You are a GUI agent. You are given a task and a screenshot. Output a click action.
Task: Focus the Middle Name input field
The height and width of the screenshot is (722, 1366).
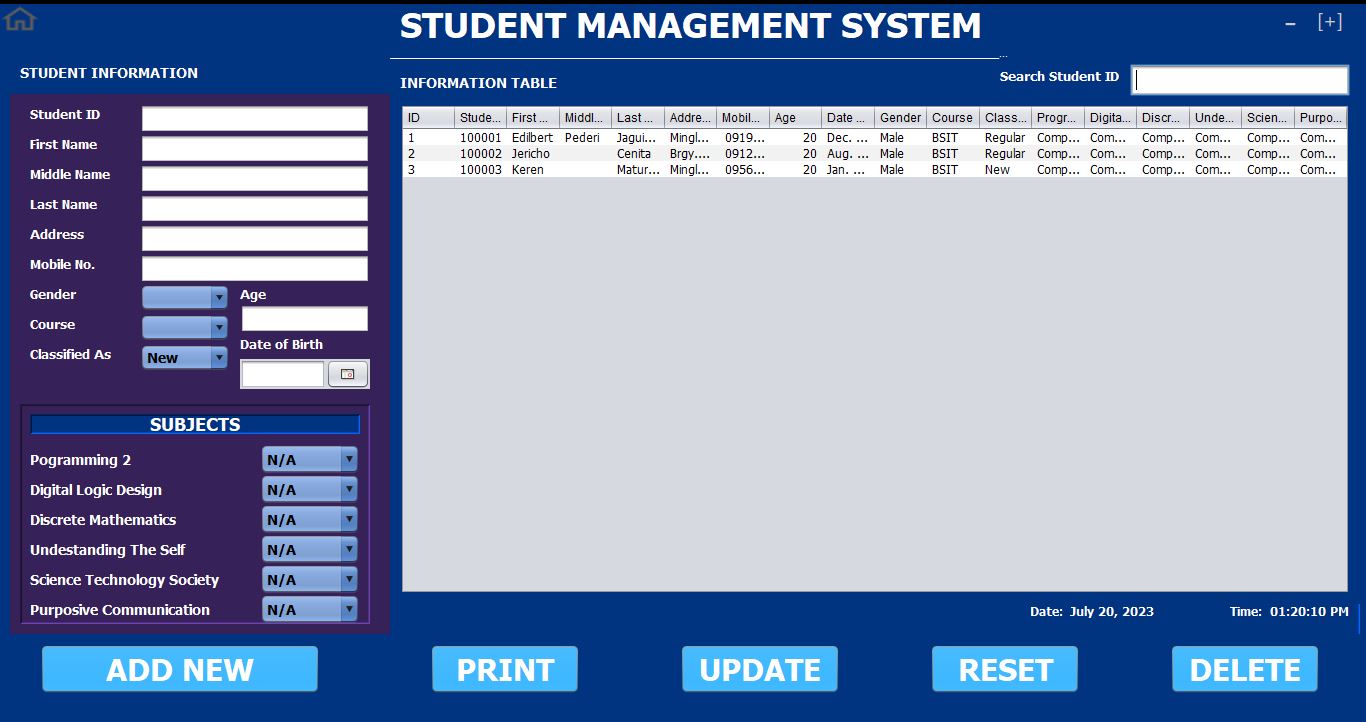[255, 179]
